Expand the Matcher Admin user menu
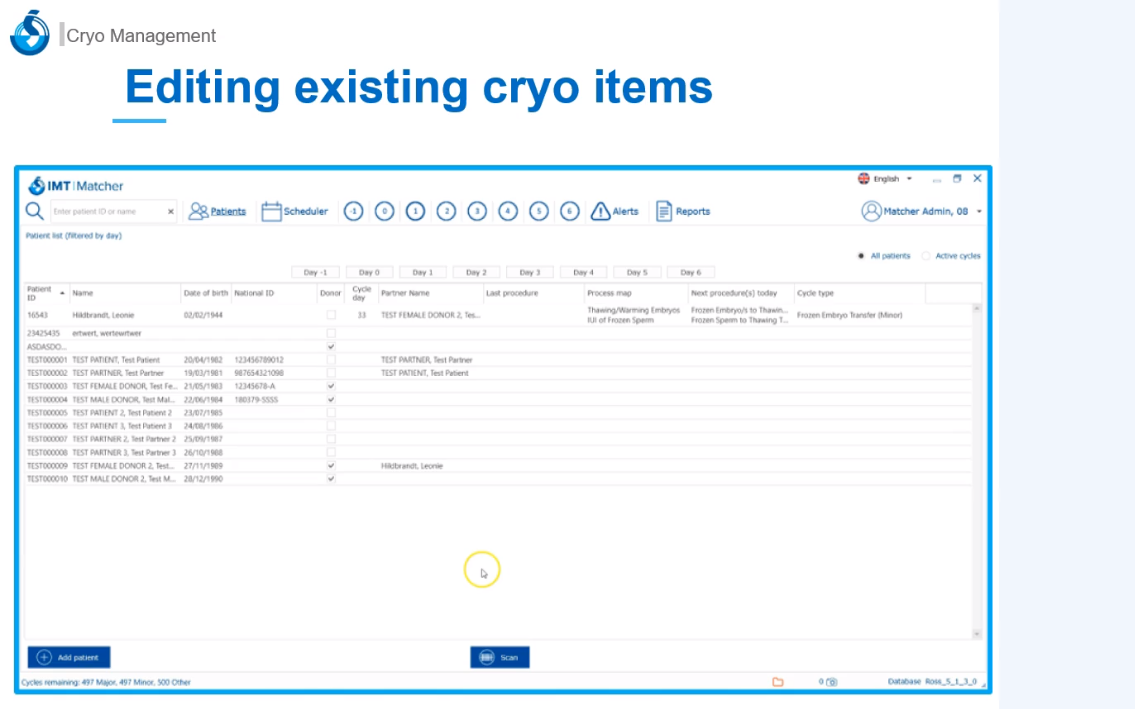The width and height of the screenshot is (1135, 709). [x=978, y=211]
